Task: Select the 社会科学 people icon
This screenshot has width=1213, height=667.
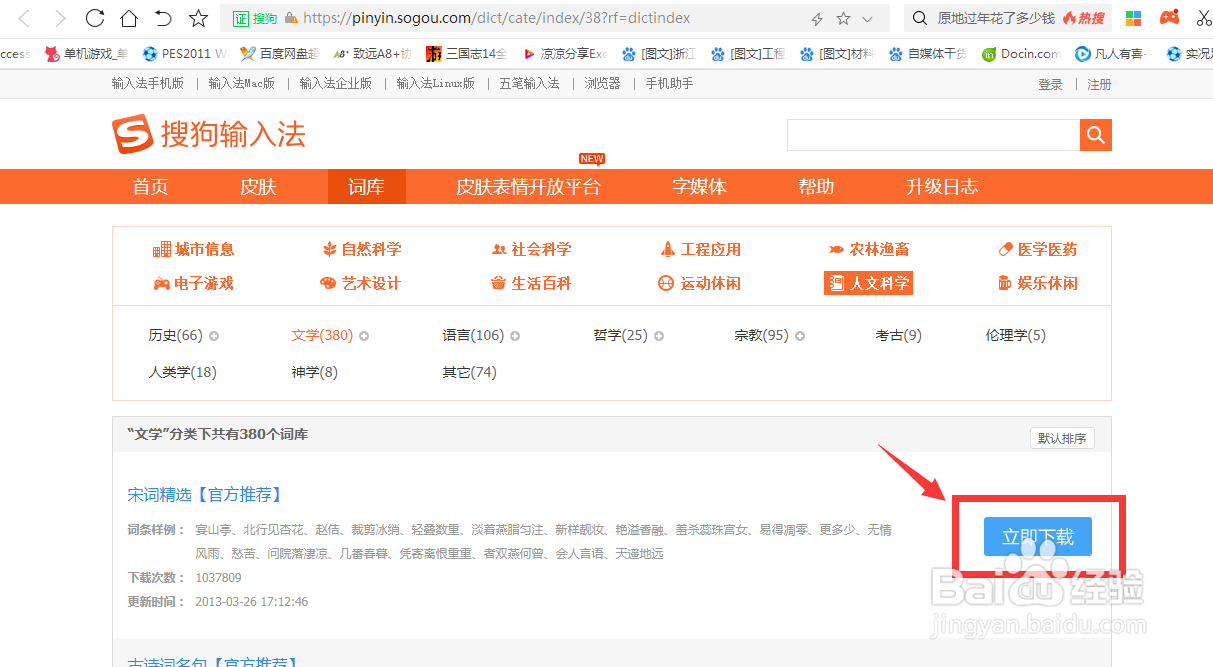Action: click(499, 249)
